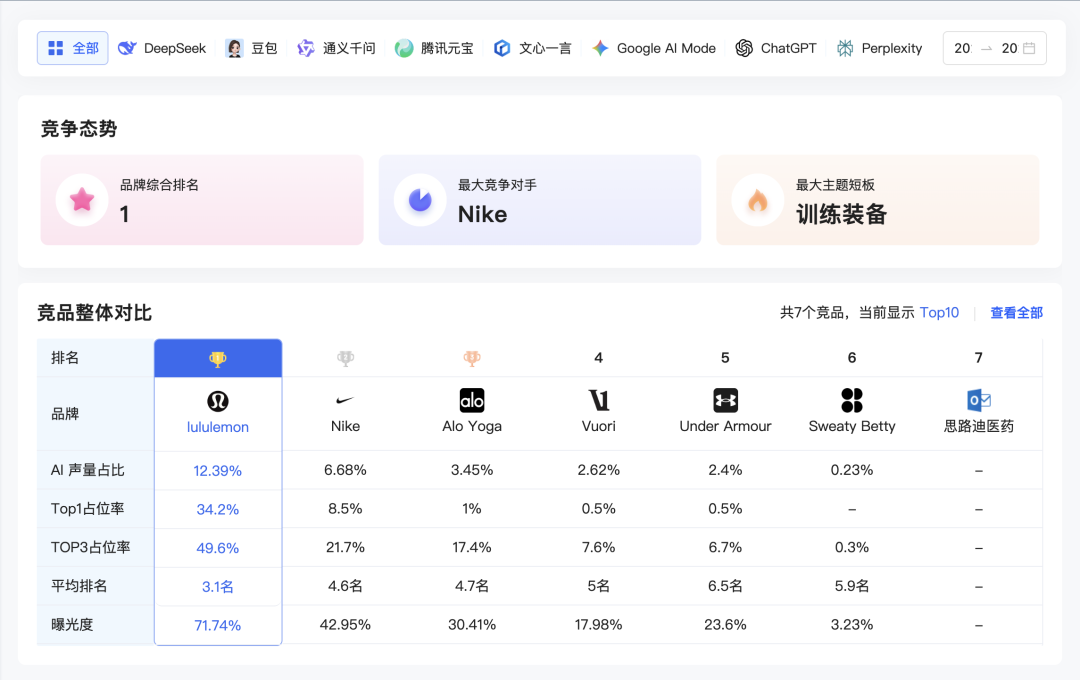This screenshot has width=1080, height=680.
Task: Click the Sweaty Betty logo
Action: pos(852,400)
